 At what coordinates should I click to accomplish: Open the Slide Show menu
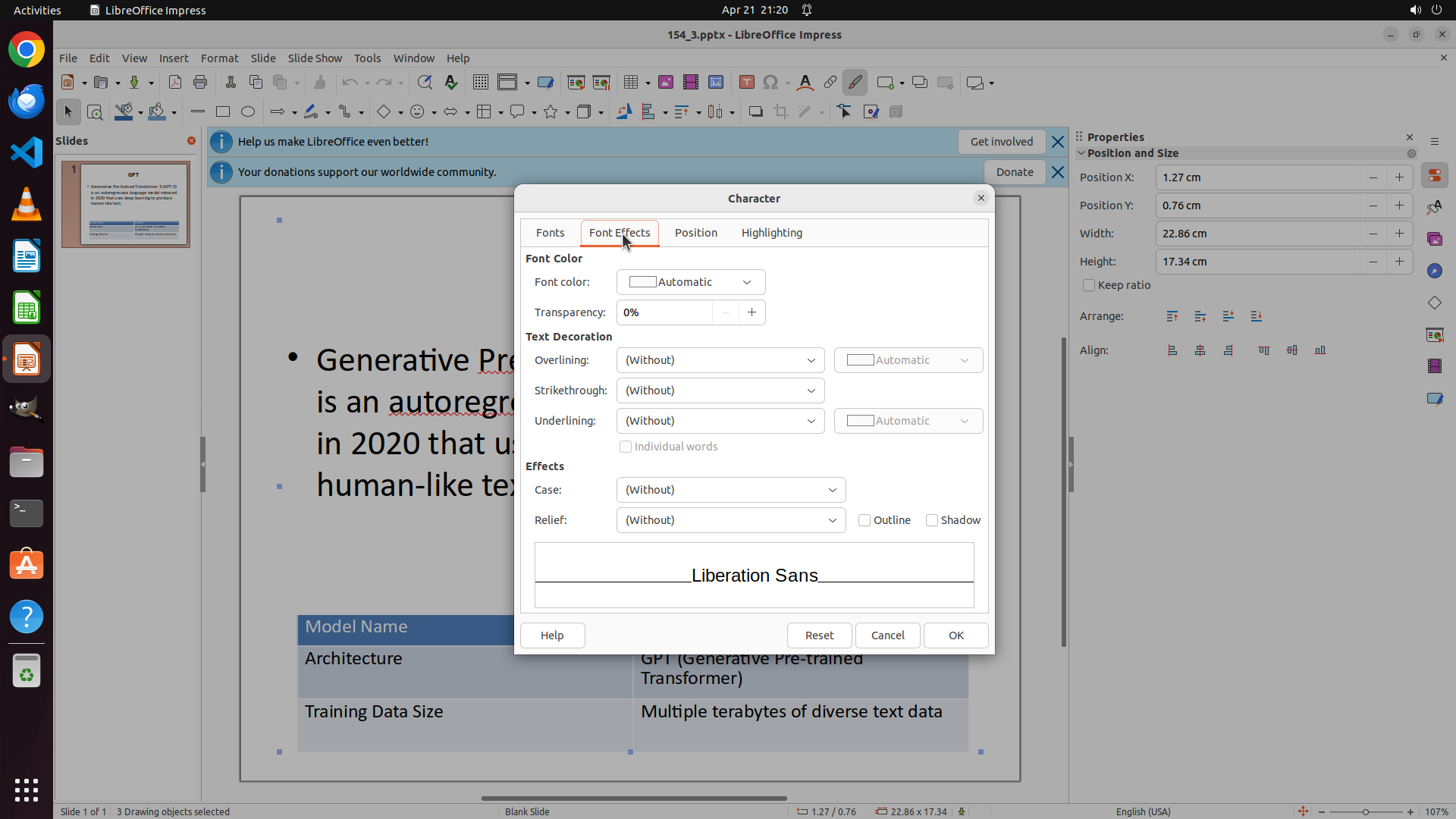[x=315, y=58]
